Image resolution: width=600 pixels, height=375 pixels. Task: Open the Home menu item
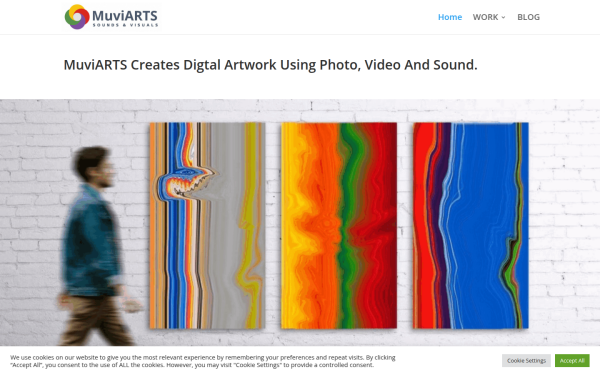[450, 17]
